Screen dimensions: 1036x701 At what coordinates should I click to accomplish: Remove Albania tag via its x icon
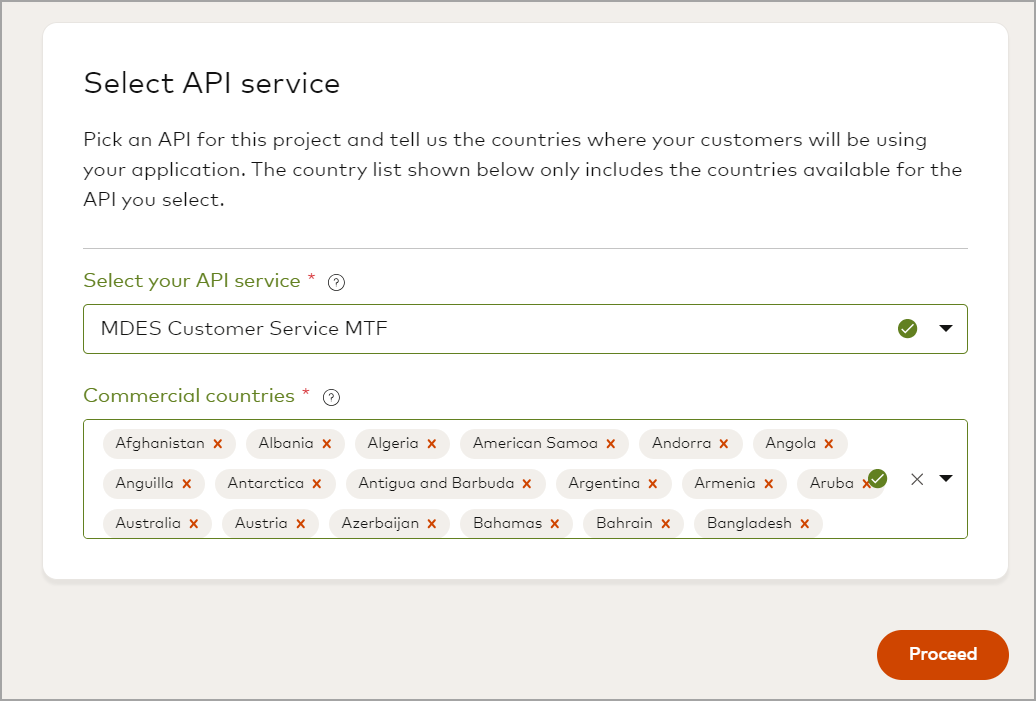coord(326,444)
